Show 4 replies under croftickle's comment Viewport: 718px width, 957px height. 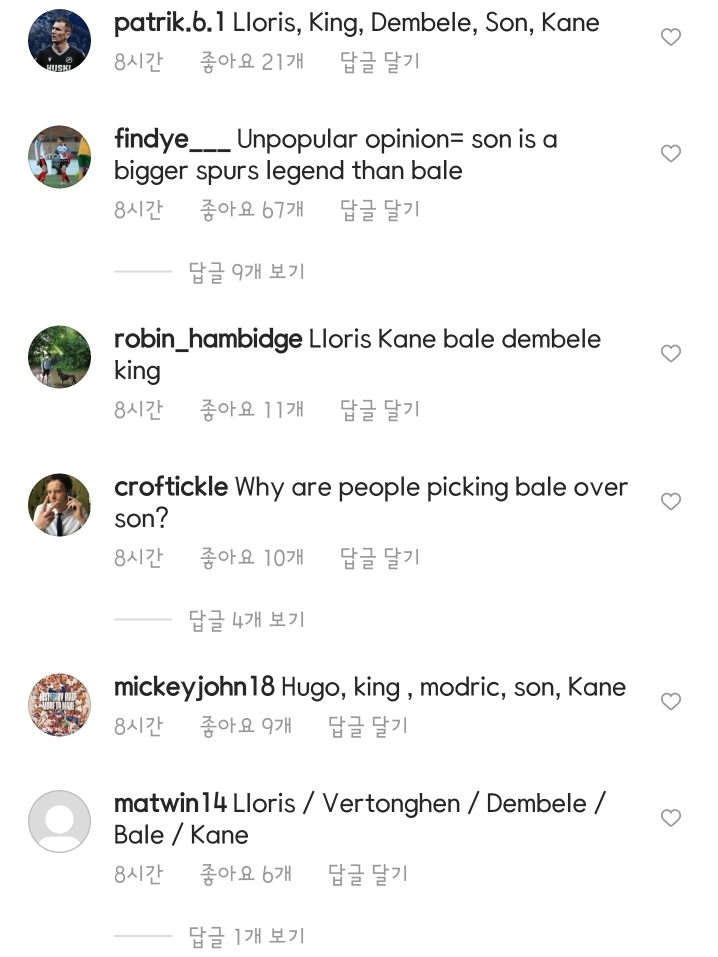point(246,620)
